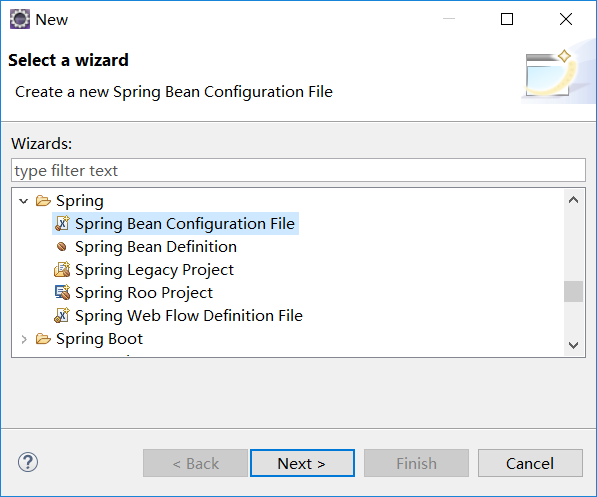Collapse the Spring category
This screenshot has height=497, width=597.
click(x=24, y=201)
